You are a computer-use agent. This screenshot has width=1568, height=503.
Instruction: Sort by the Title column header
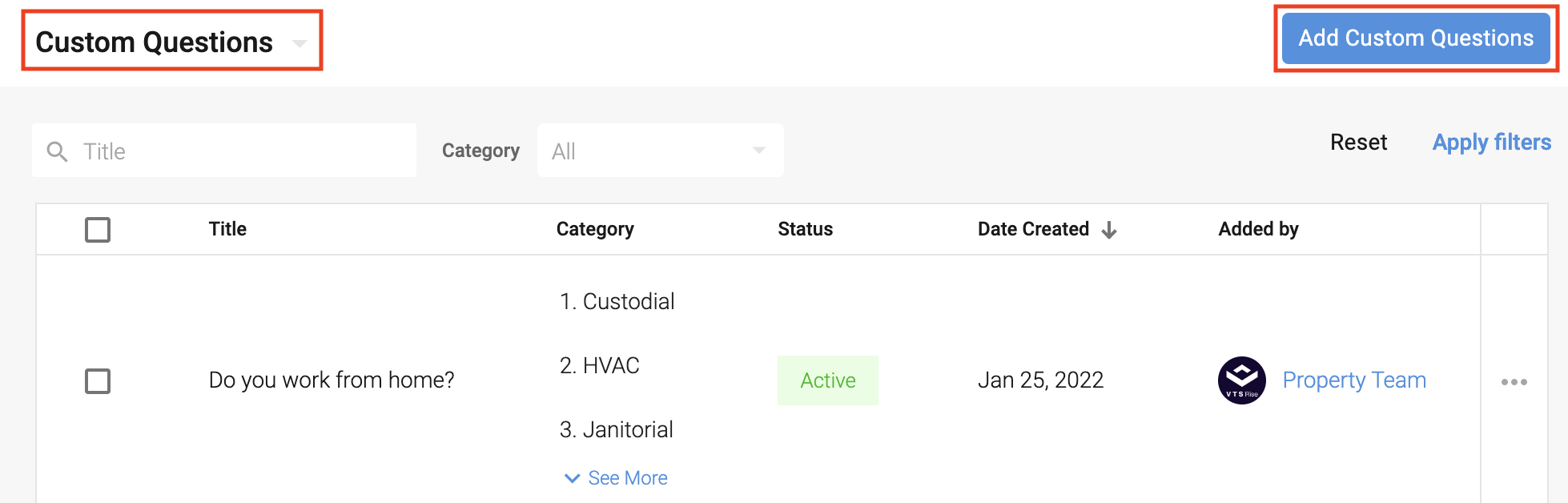pos(227,229)
